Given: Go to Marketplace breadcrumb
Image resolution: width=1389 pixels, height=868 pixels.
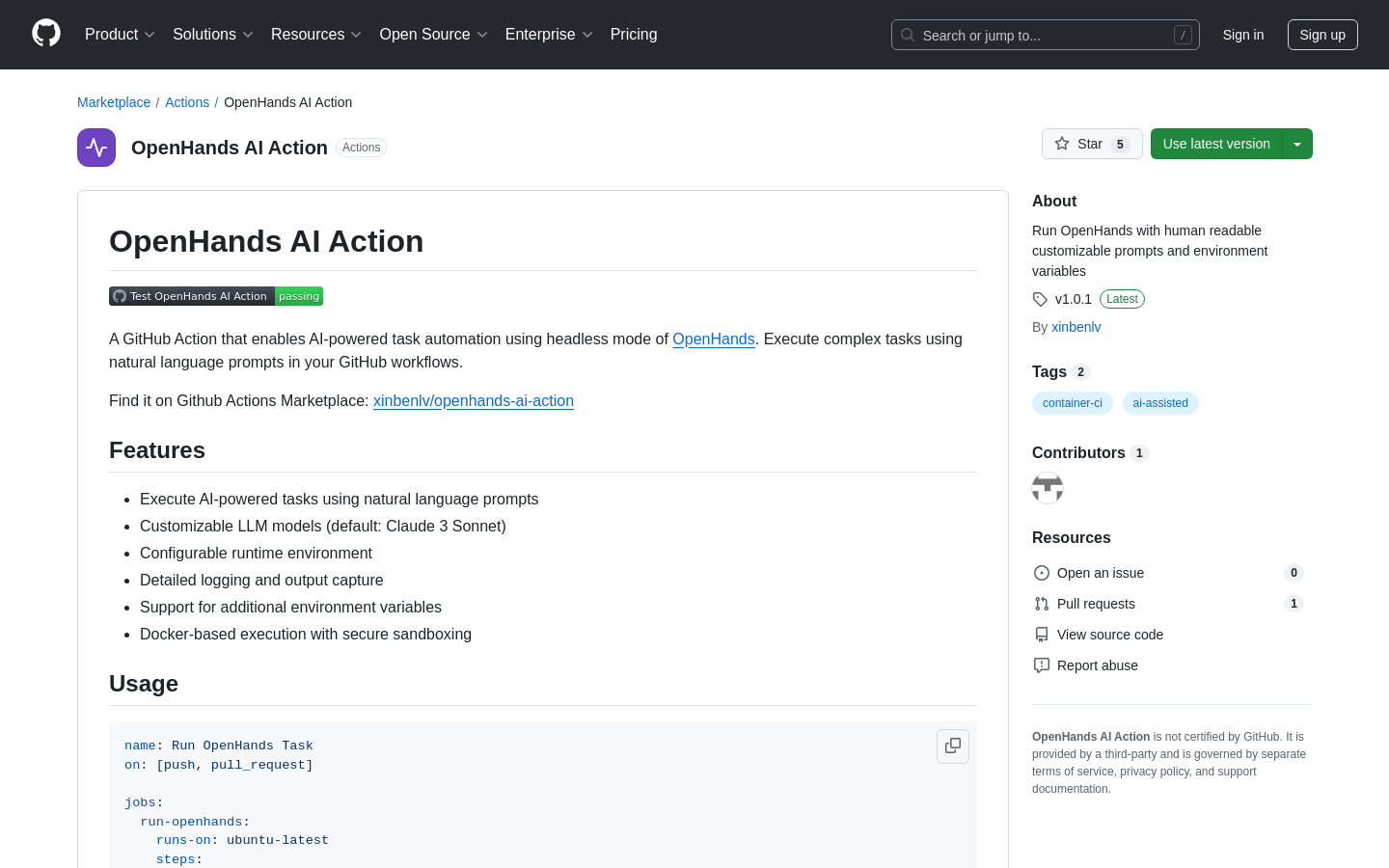Looking at the screenshot, I should [x=114, y=102].
